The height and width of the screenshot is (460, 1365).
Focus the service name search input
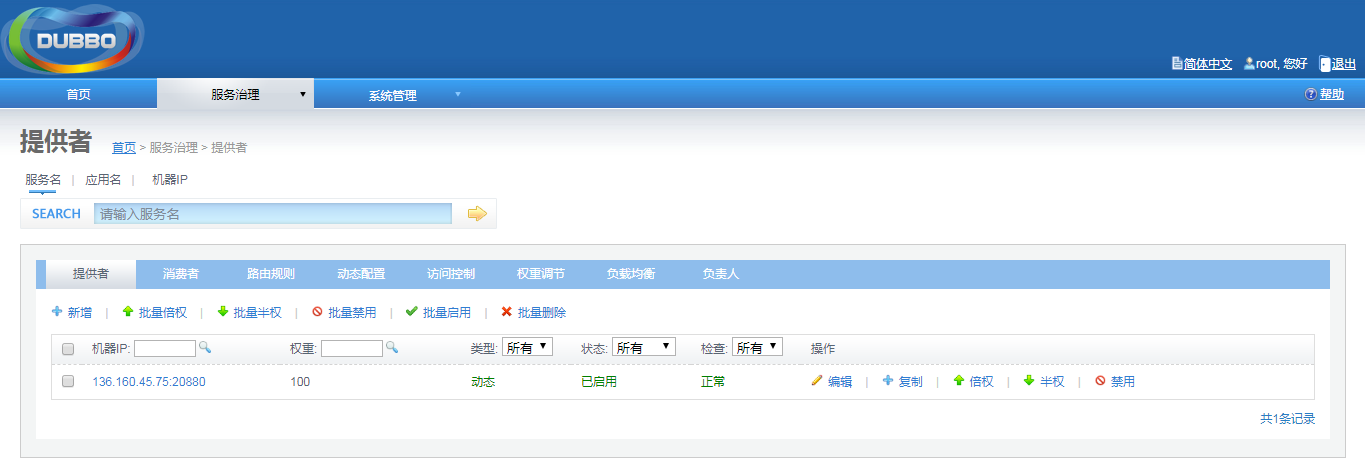[273, 213]
